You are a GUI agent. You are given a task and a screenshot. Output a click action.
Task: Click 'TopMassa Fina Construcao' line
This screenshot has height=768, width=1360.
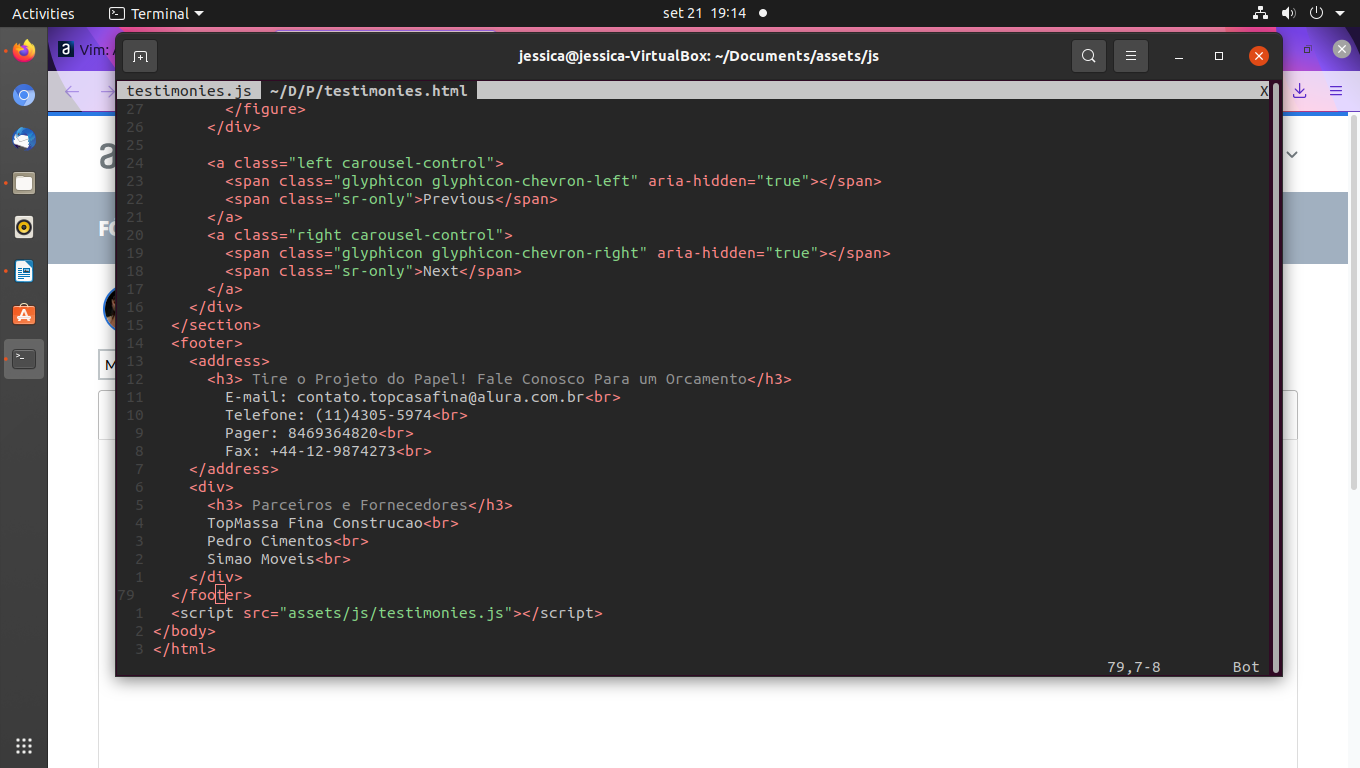[315, 523]
